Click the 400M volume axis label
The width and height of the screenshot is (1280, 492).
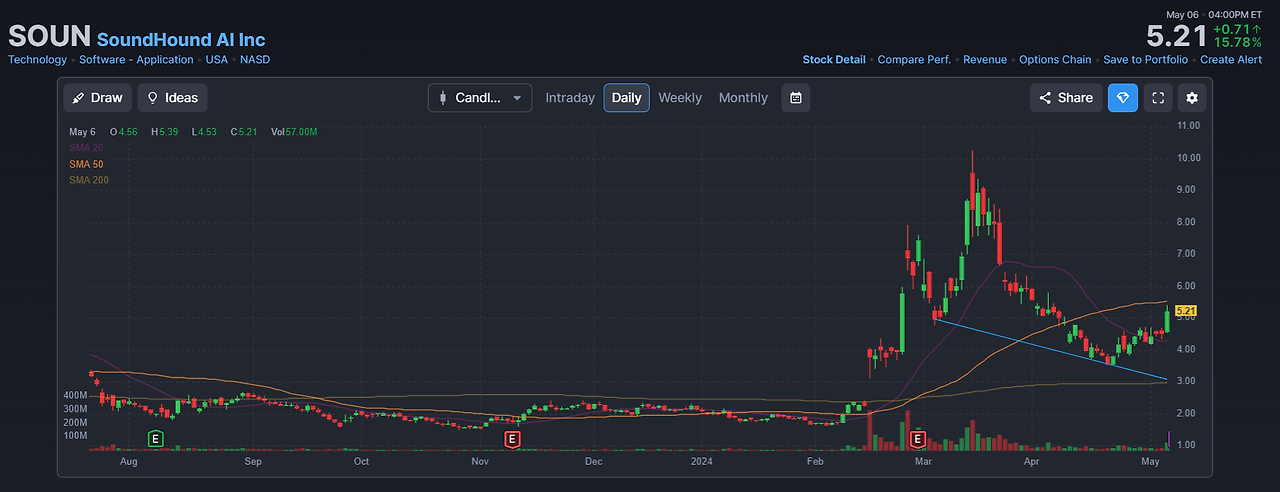(x=76, y=396)
